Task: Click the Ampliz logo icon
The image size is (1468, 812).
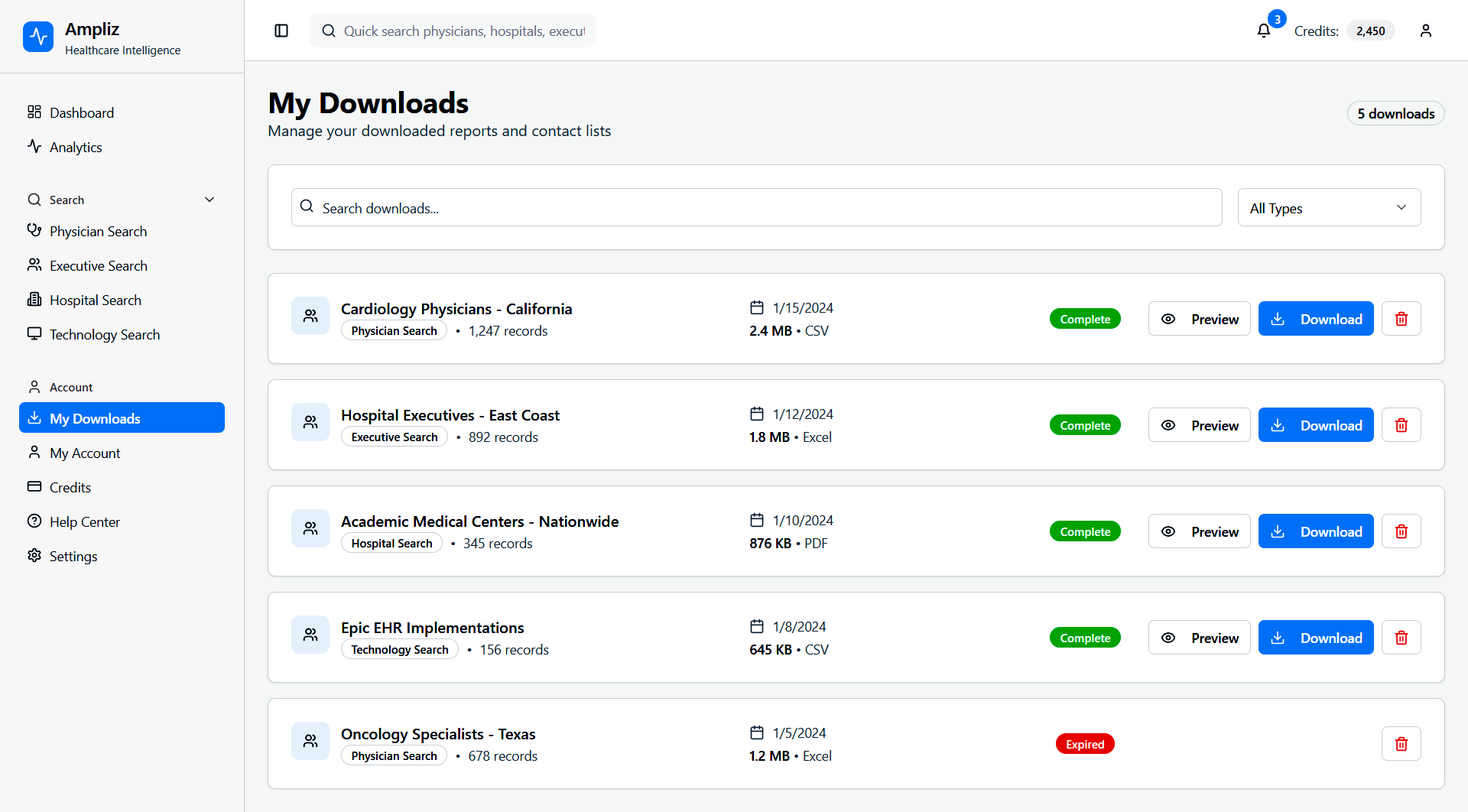Action: point(38,37)
